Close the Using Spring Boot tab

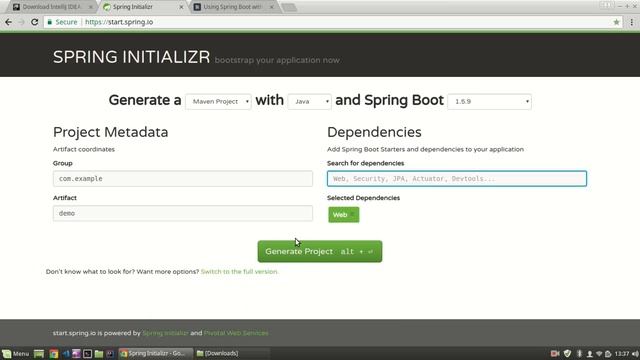[271, 7]
